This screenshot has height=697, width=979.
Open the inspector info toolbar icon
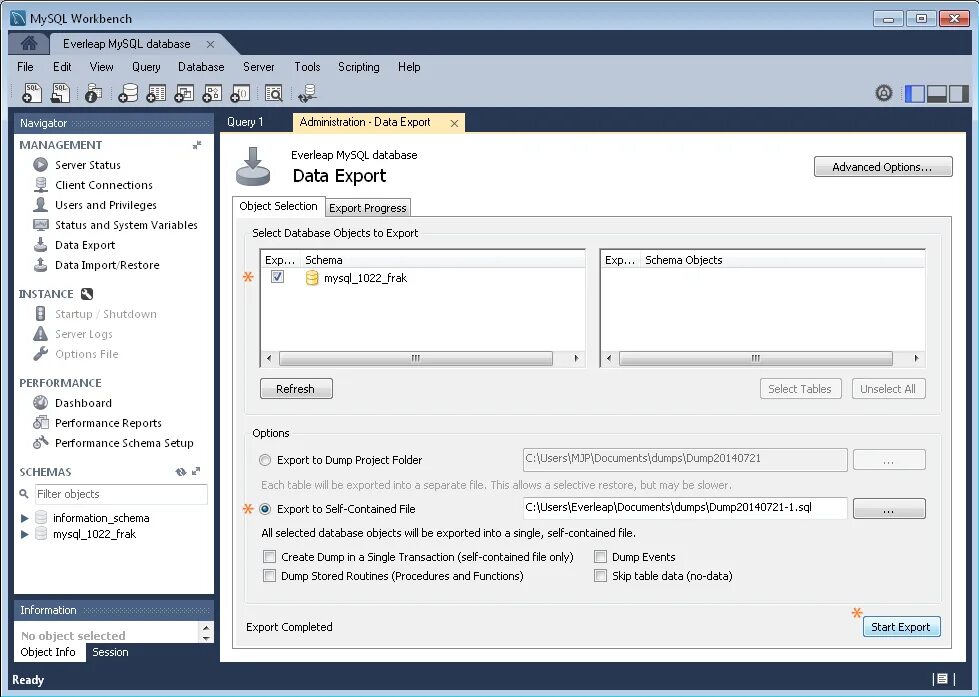pos(94,93)
